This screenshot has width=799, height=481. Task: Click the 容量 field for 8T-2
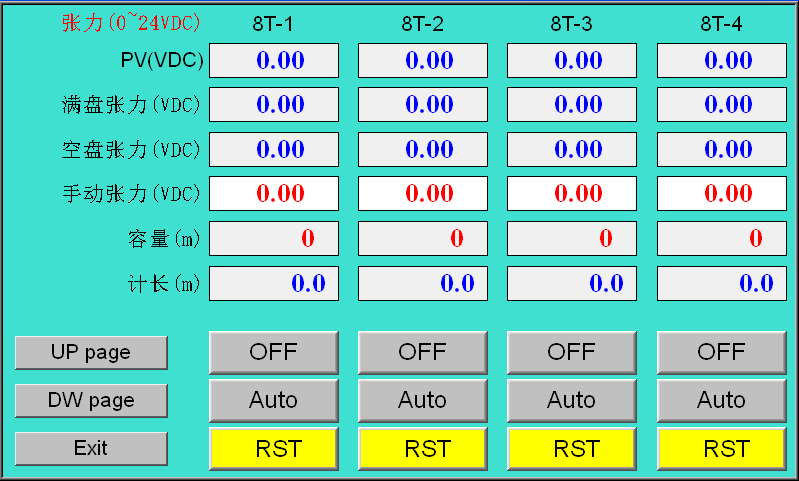(x=423, y=238)
